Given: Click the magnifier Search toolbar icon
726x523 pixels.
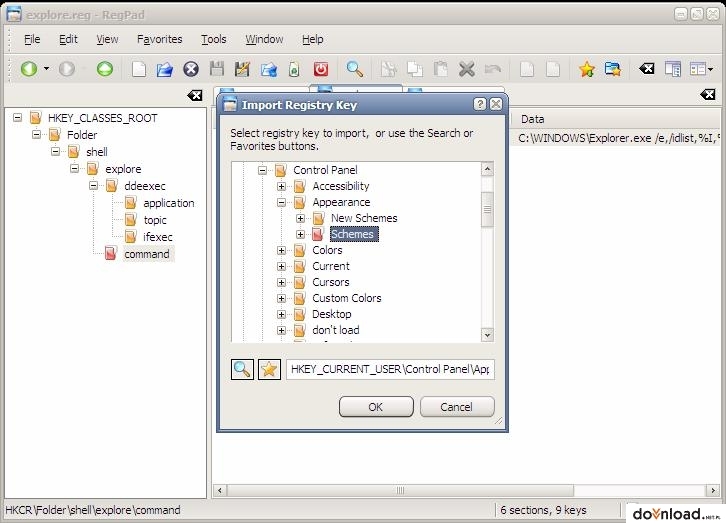Looking at the screenshot, I should coord(355,69).
